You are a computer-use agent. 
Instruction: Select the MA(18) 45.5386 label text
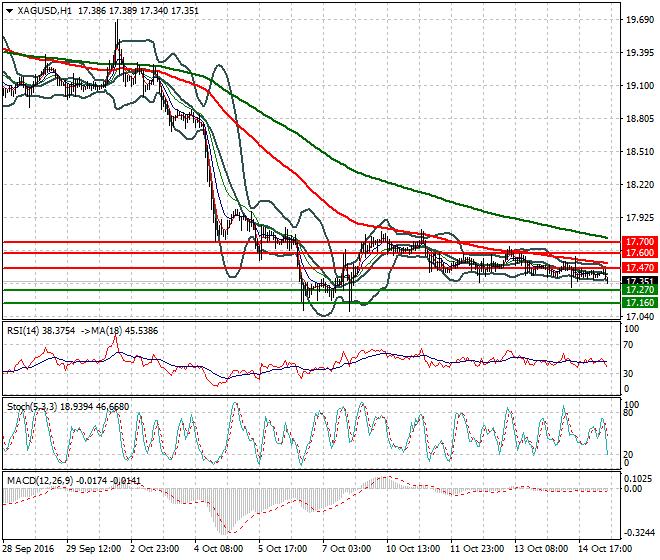pyautogui.click(x=123, y=331)
